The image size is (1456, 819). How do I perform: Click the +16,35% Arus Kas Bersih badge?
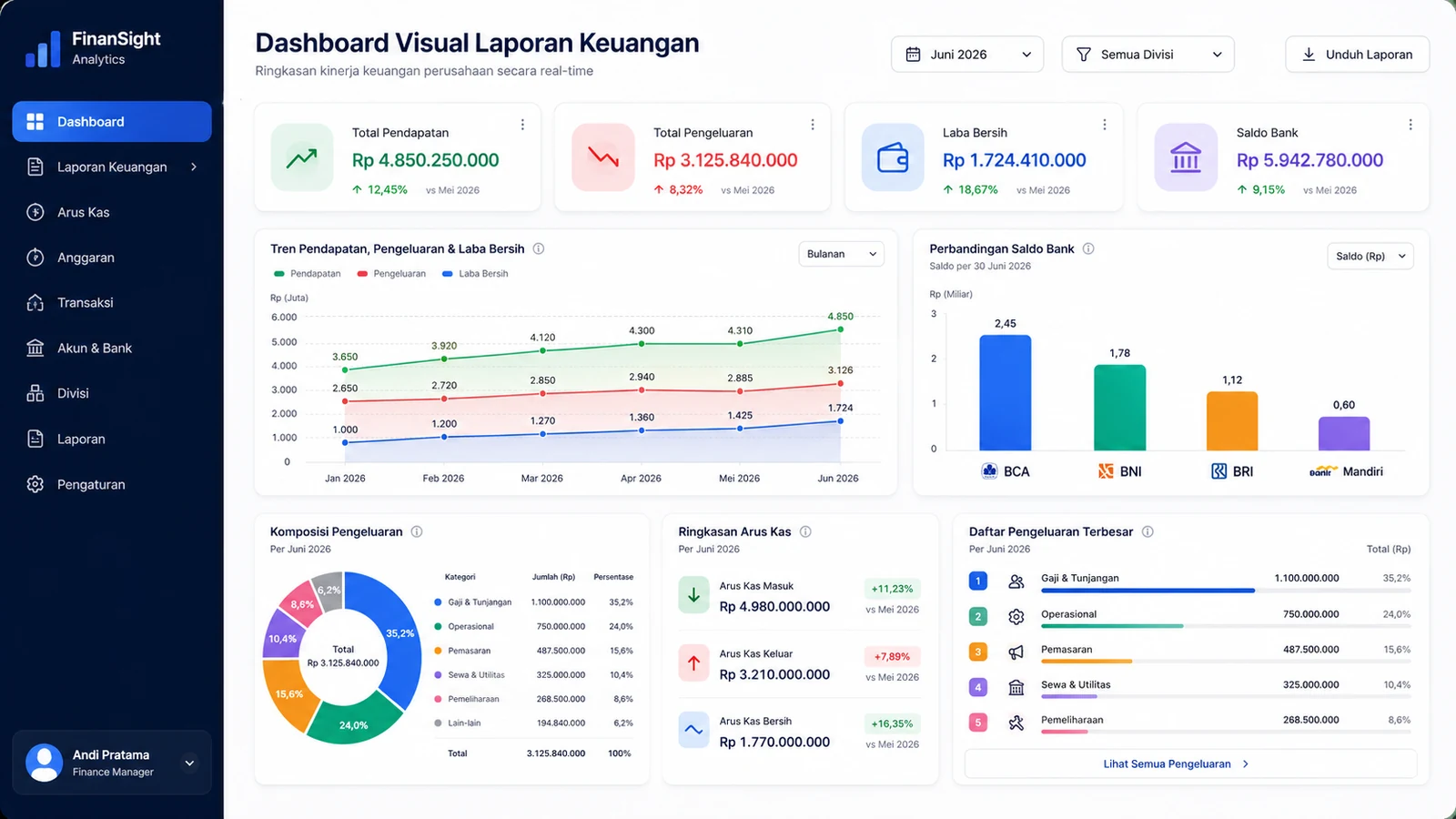(892, 723)
